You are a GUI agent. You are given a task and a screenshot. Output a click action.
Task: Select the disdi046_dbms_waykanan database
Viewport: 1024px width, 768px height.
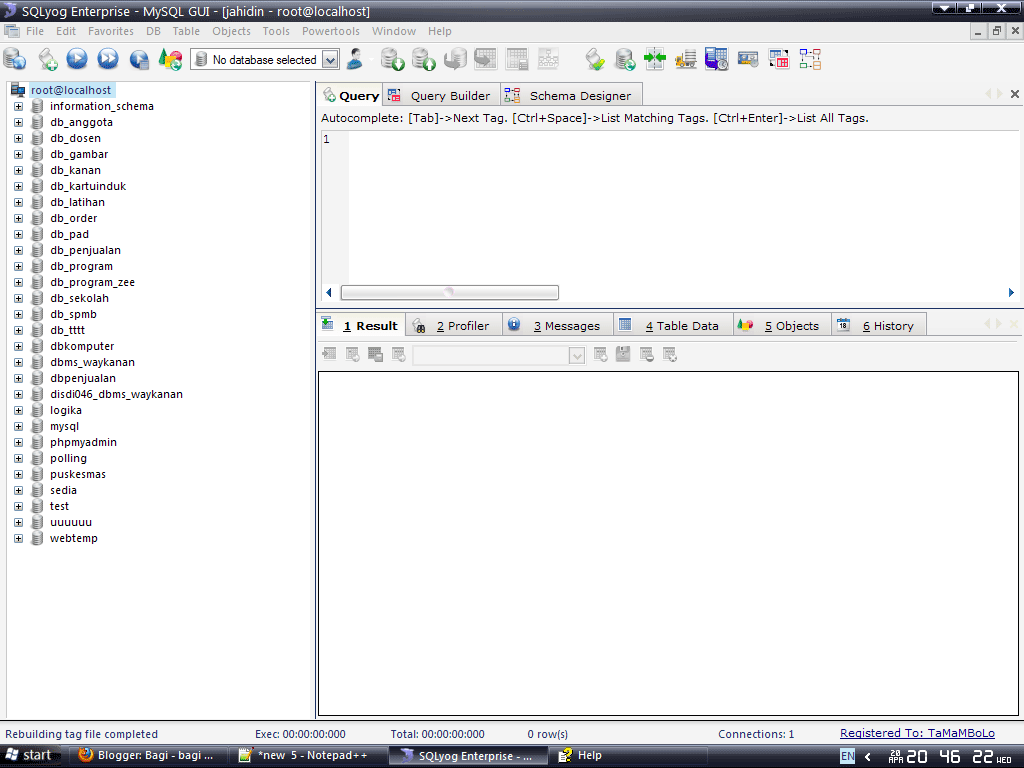click(116, 394)
